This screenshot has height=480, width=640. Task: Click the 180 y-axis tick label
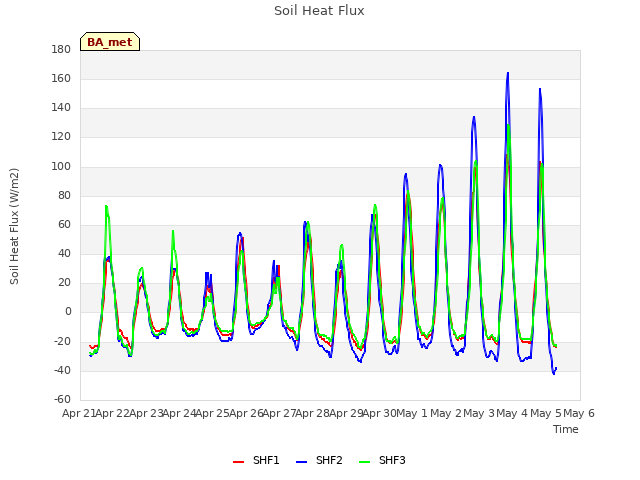point(61,49)
